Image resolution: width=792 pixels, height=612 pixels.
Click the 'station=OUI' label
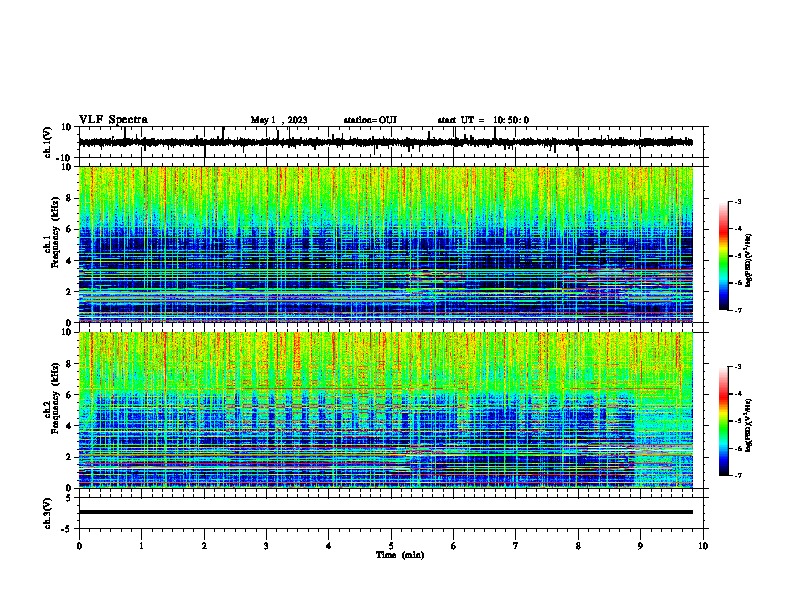coord(370,120)
